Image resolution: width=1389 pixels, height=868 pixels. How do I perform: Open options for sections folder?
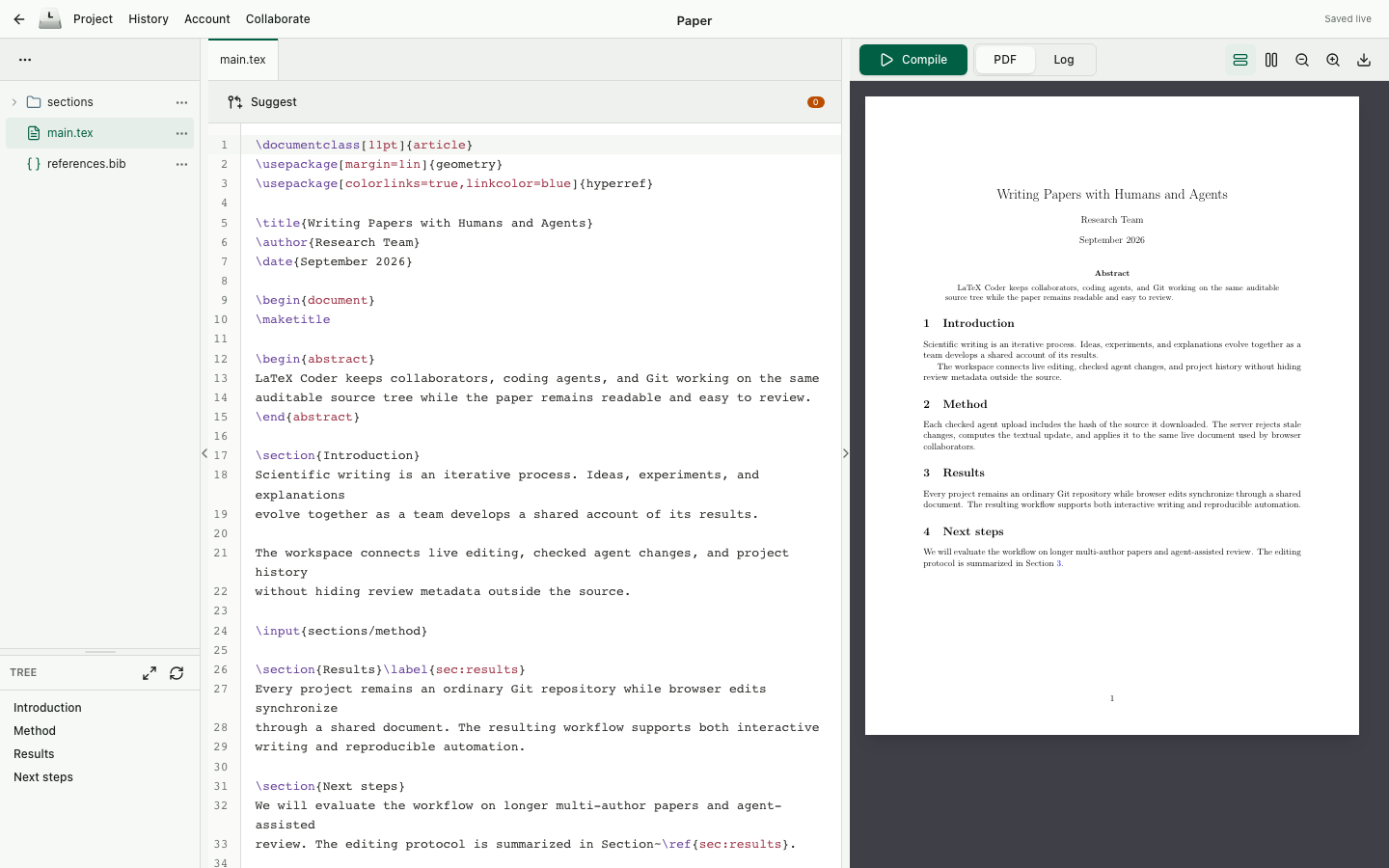pyautogui.click(x=181, y=102)
